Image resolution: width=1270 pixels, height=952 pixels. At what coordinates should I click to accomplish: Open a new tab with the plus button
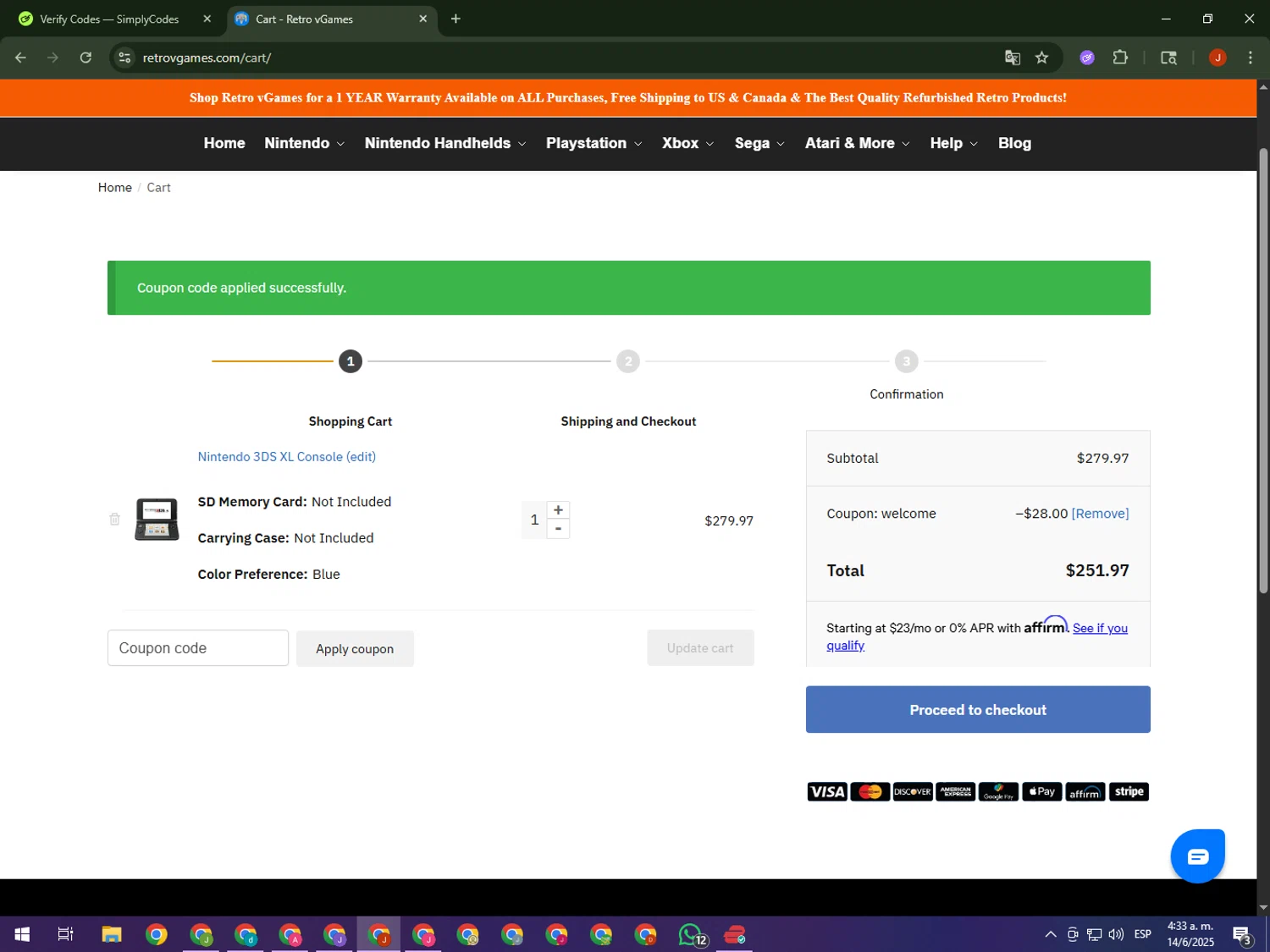coord(456,19)
